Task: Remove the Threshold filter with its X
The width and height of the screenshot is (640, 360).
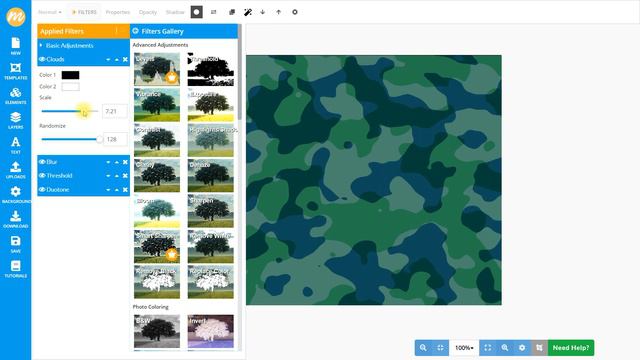Action: (125, 176)
